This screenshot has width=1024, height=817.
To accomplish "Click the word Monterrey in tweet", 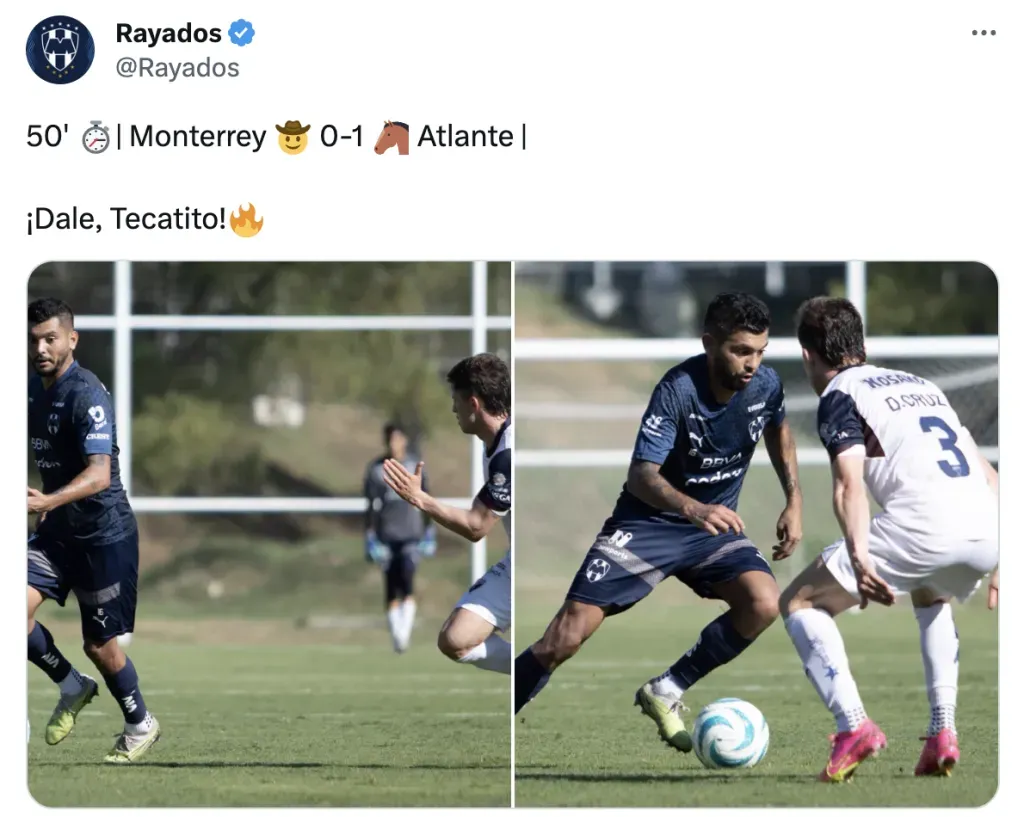I will pos(198,136).
